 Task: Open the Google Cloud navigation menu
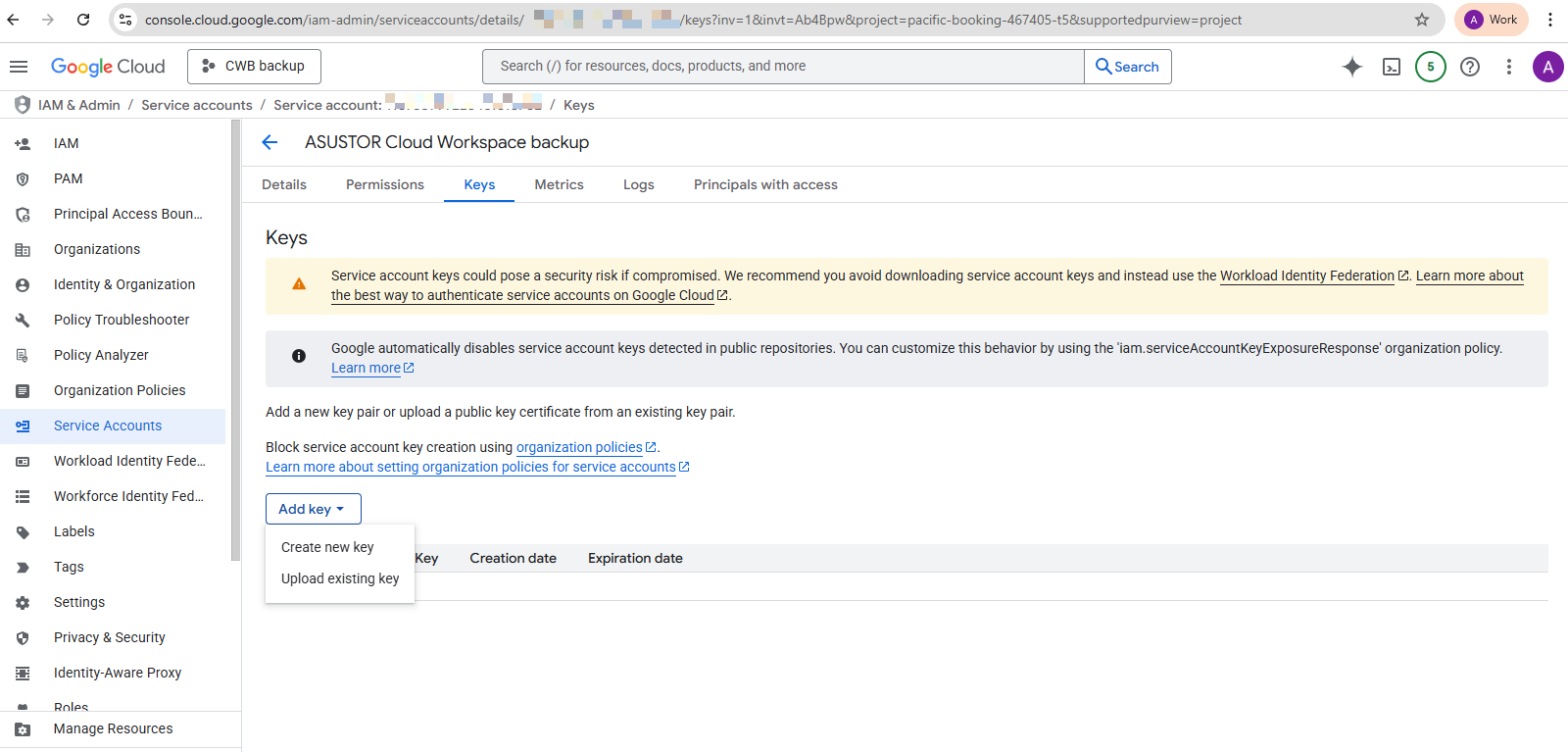tap(19, 67)
